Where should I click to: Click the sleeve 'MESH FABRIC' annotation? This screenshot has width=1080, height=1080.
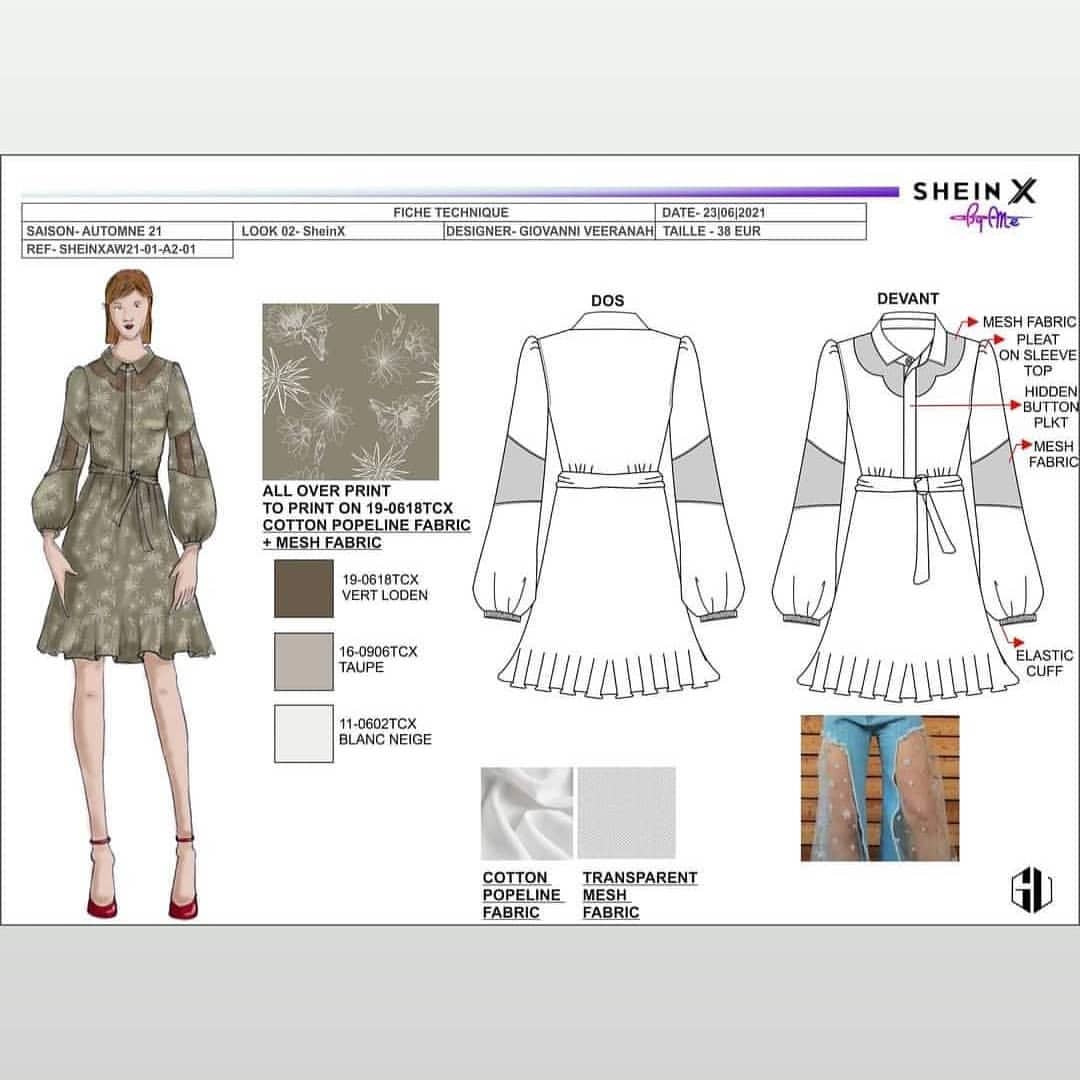click(1053, 454)
